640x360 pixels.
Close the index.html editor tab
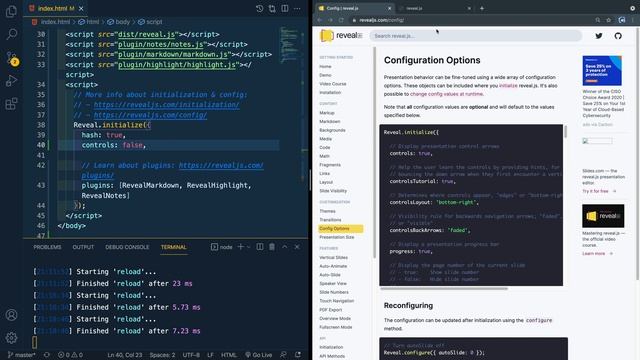81,9
